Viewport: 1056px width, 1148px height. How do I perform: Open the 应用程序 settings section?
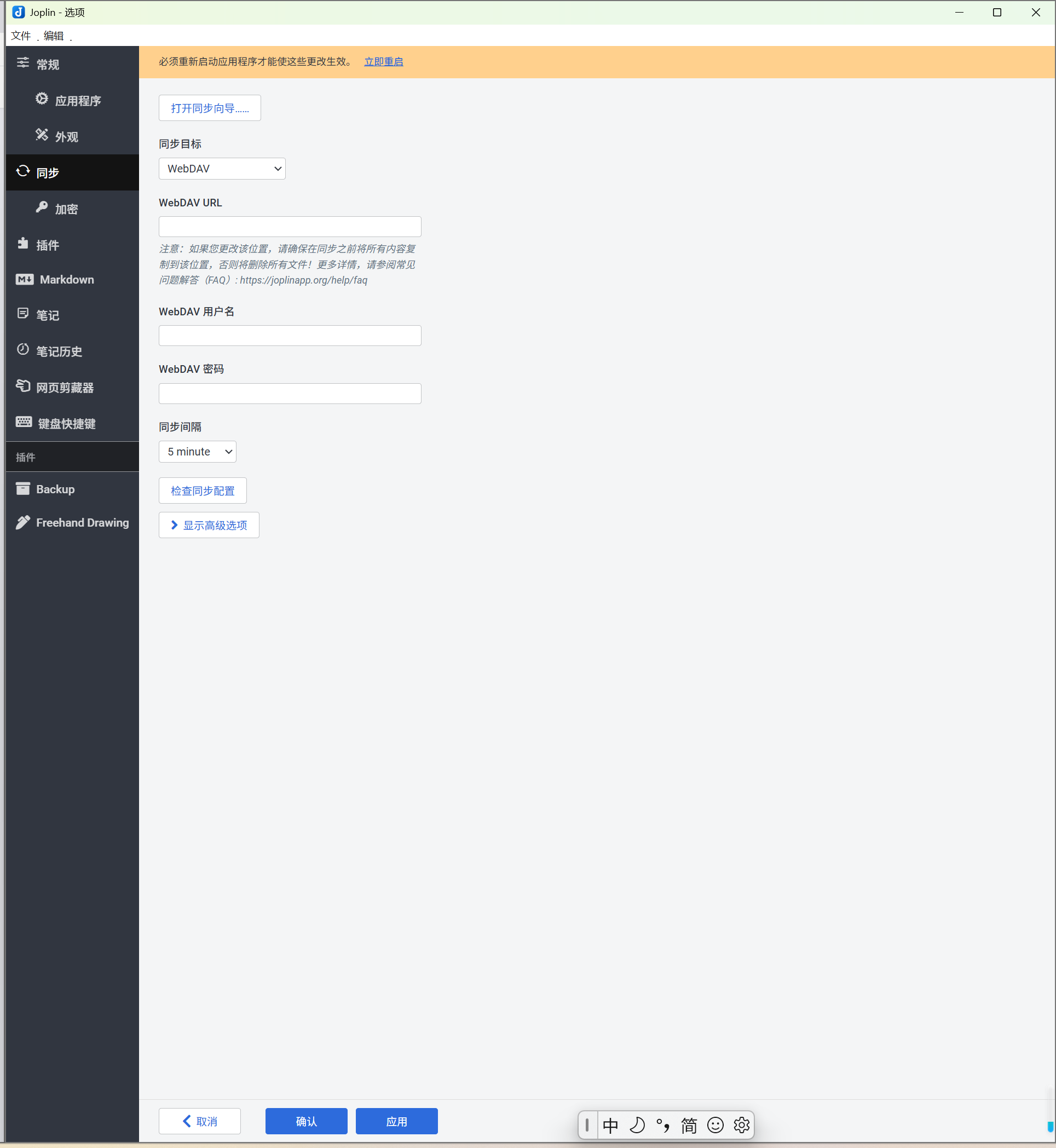[73, 100]
